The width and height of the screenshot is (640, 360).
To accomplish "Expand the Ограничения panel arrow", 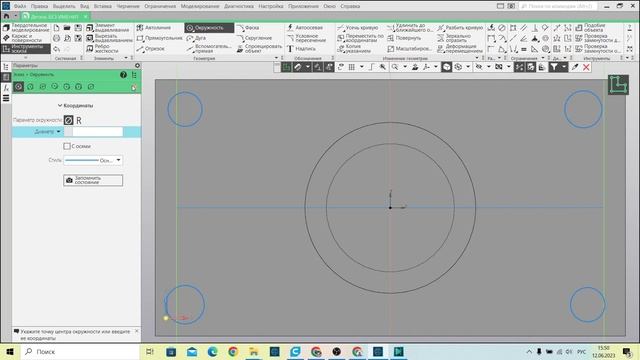I will pos(542,58).
